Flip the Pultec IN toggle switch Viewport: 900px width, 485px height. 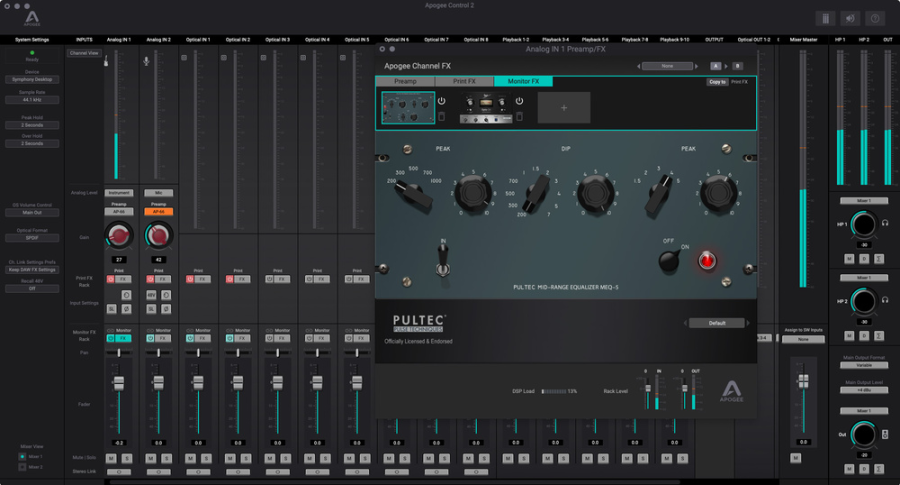point(443,259)
